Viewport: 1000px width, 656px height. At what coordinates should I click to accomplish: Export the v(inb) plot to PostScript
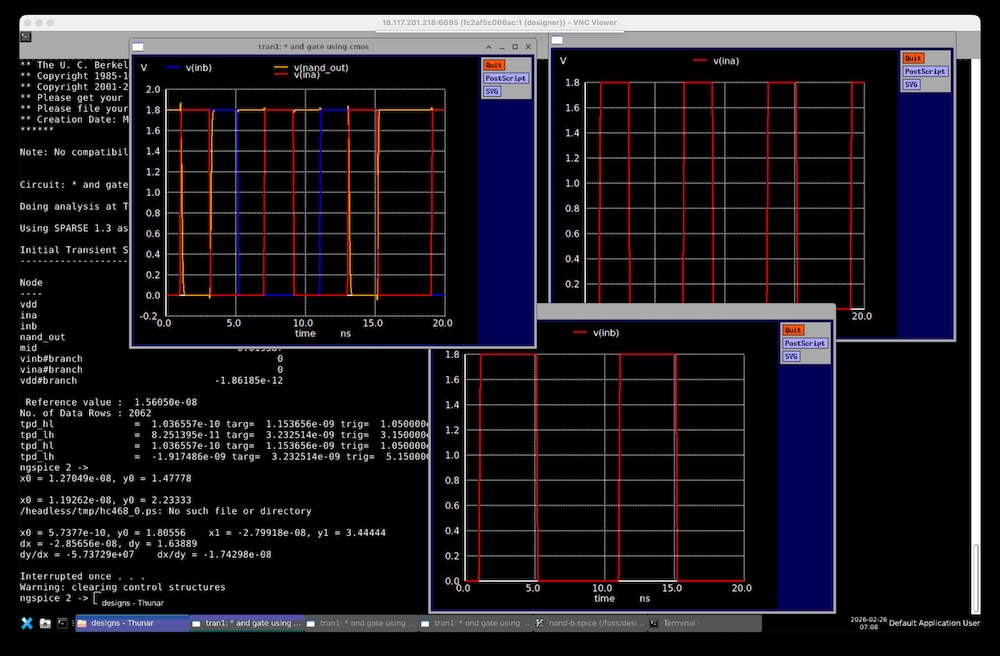(x=805, y=343)
